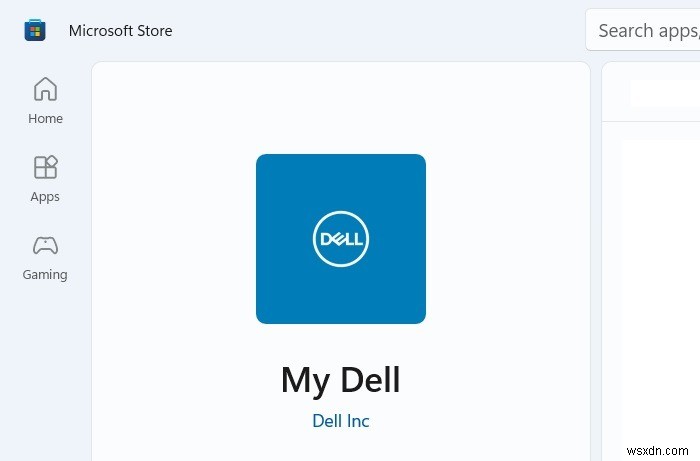Click empty sidebar space below Gaming
The image size is (700, 461).
tap(45, 370)
